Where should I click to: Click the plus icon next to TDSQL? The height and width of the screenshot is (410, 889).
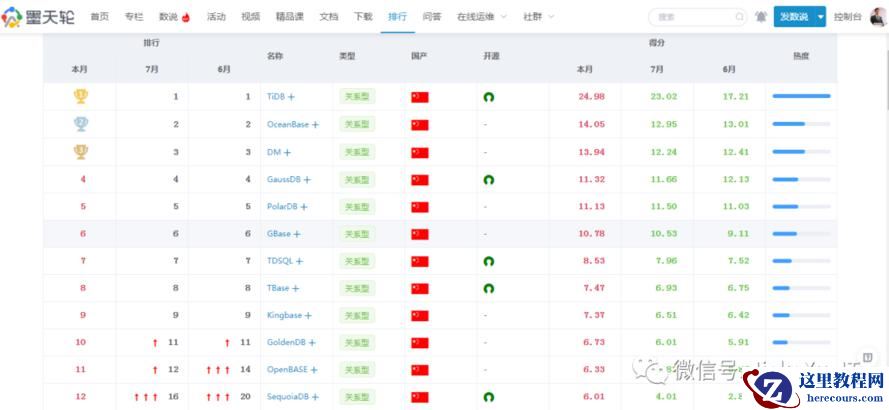pos(299,261)
